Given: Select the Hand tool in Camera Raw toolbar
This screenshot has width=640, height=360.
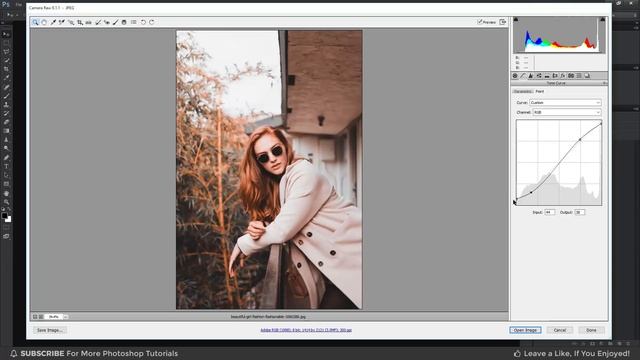Looking at the screenshot, I should [x=44, y=22].
